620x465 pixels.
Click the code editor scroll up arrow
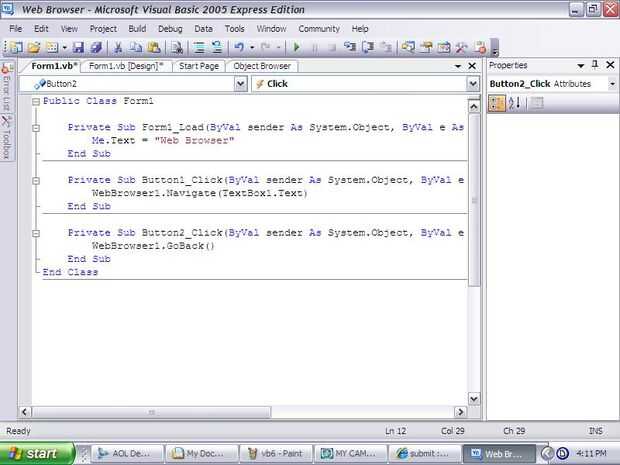click(474, 106)
